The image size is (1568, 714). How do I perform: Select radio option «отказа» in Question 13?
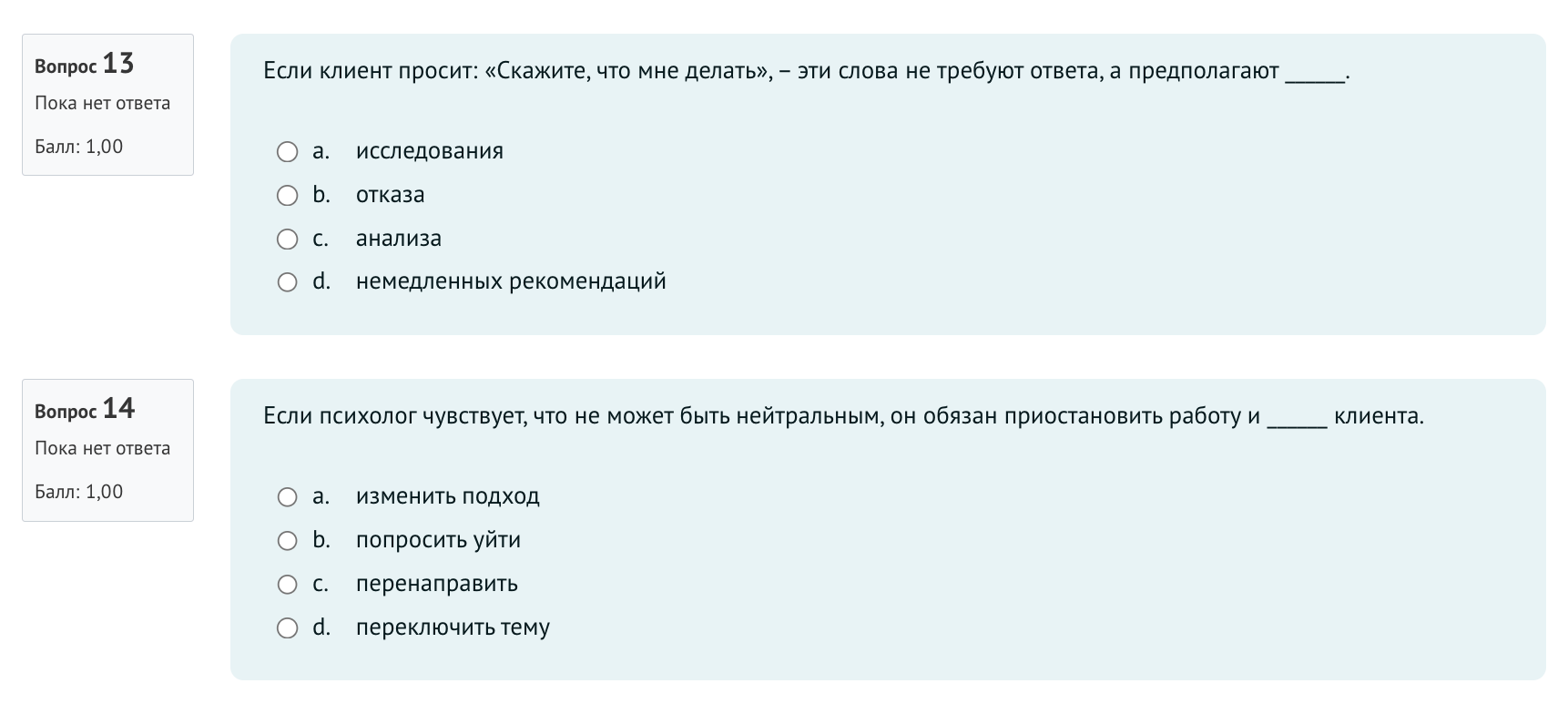tap(288, 195)
